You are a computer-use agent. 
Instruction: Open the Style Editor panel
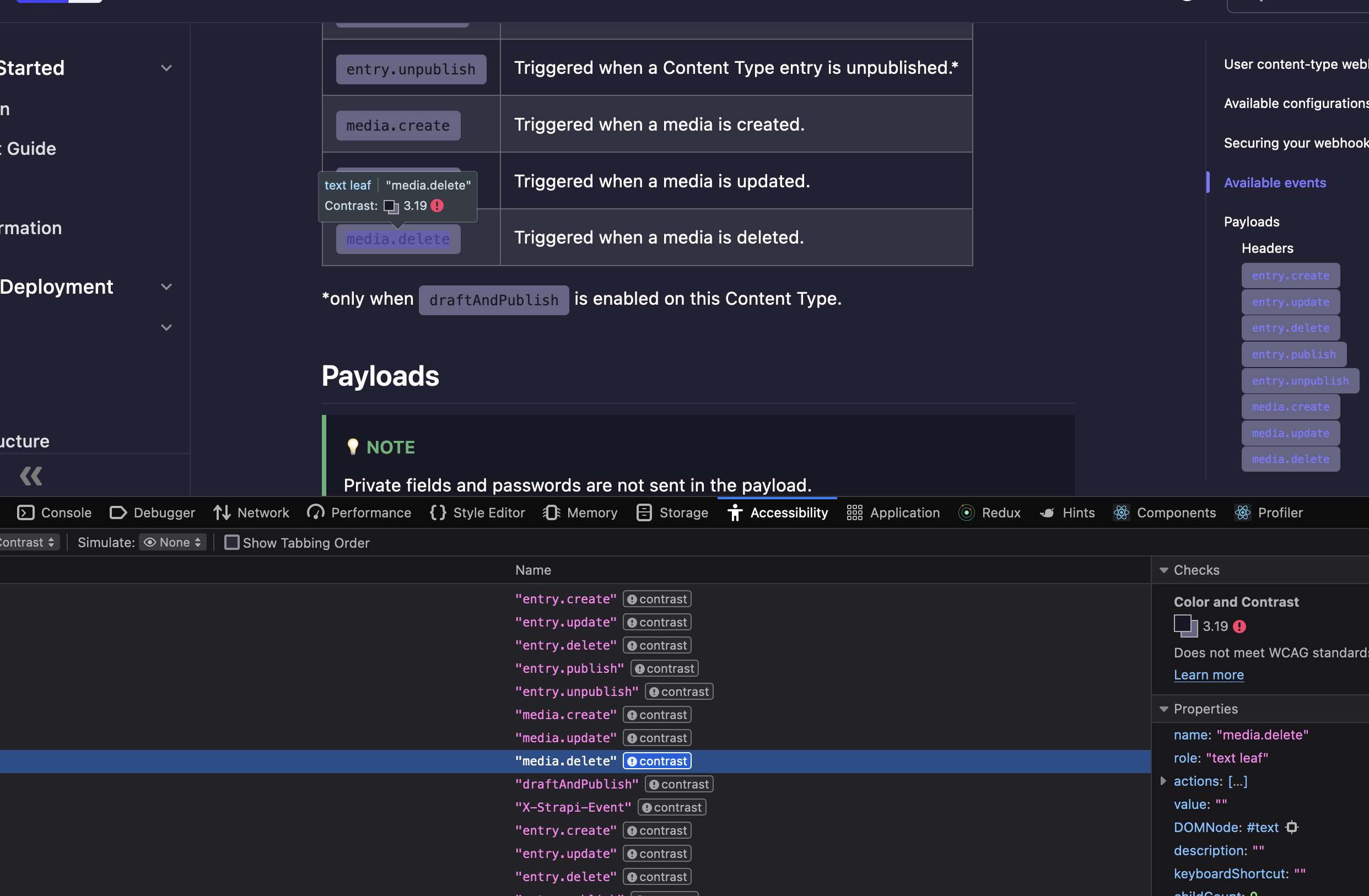coord(477,512)
